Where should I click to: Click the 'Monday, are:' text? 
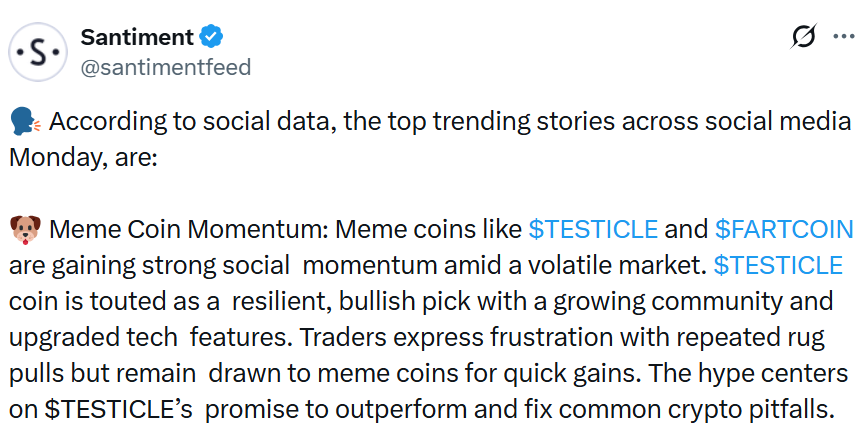pos(82,158)
